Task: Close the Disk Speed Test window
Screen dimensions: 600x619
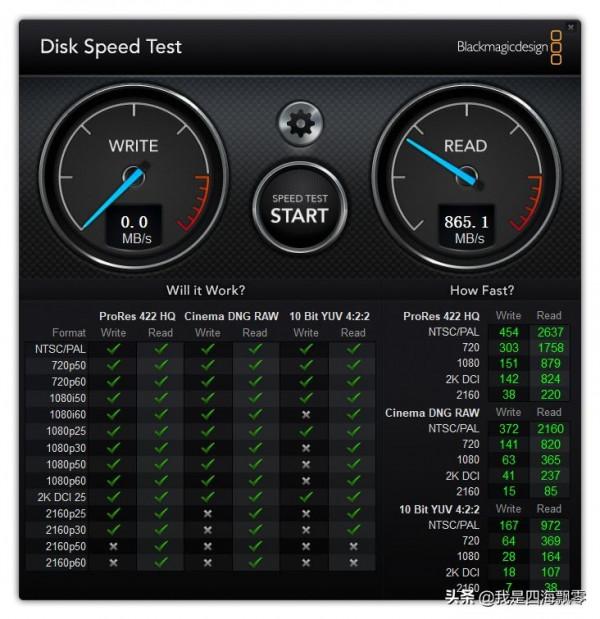Action: pyautogui.click(x=570, y=27)
